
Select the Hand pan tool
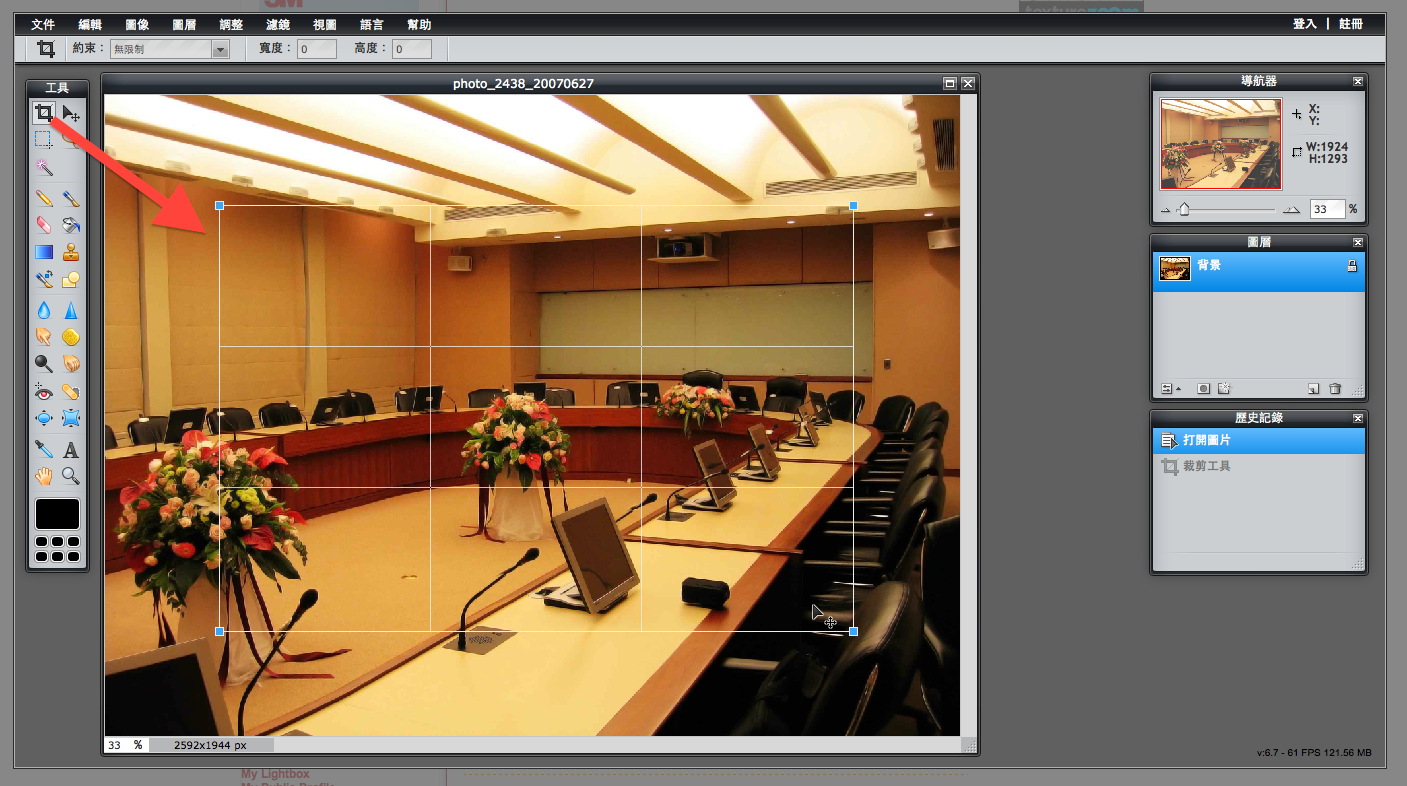[x=44, y=476]
